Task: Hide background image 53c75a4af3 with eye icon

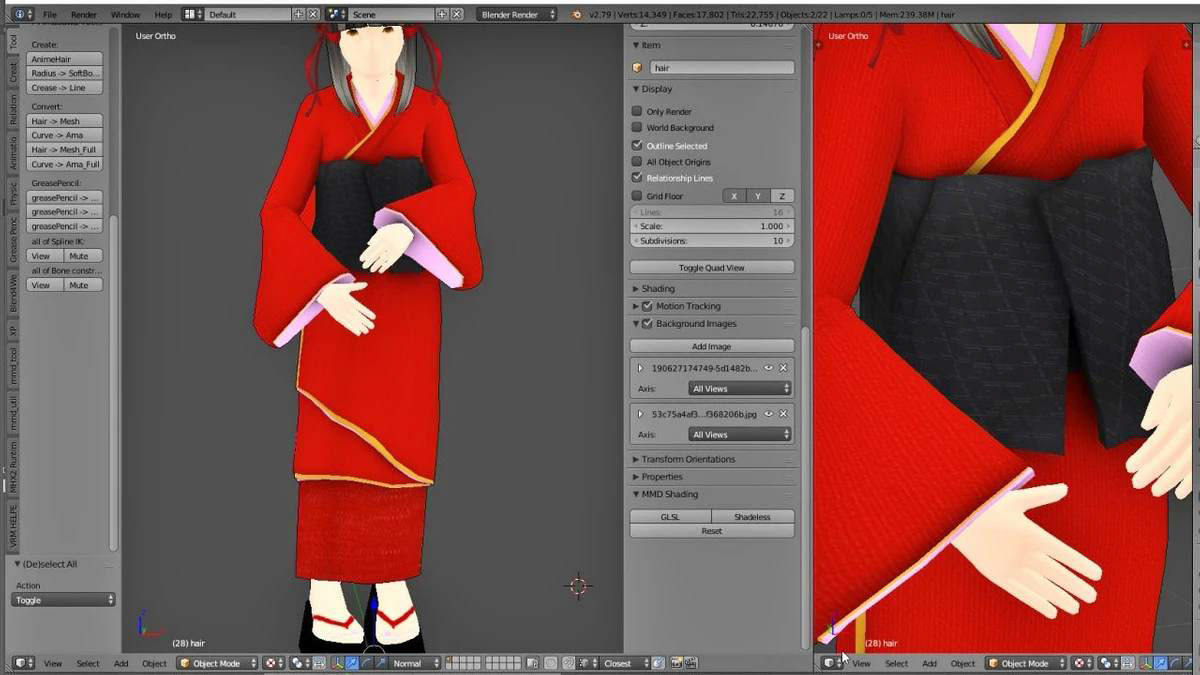Action: 768,414
